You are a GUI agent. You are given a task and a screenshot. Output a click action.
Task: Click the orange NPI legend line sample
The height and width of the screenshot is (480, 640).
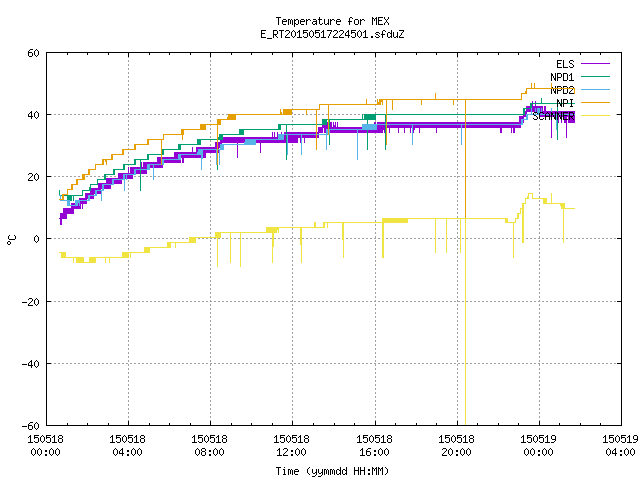595,103
